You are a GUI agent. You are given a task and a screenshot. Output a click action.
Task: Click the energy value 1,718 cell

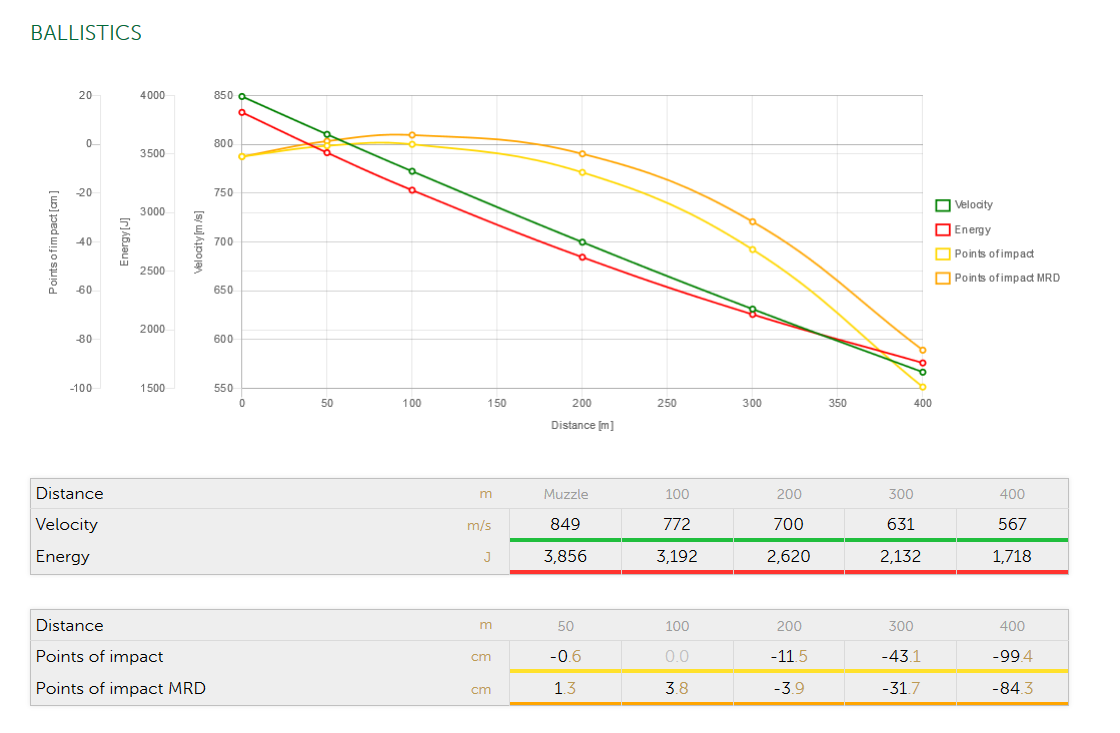click(1011, 557)
